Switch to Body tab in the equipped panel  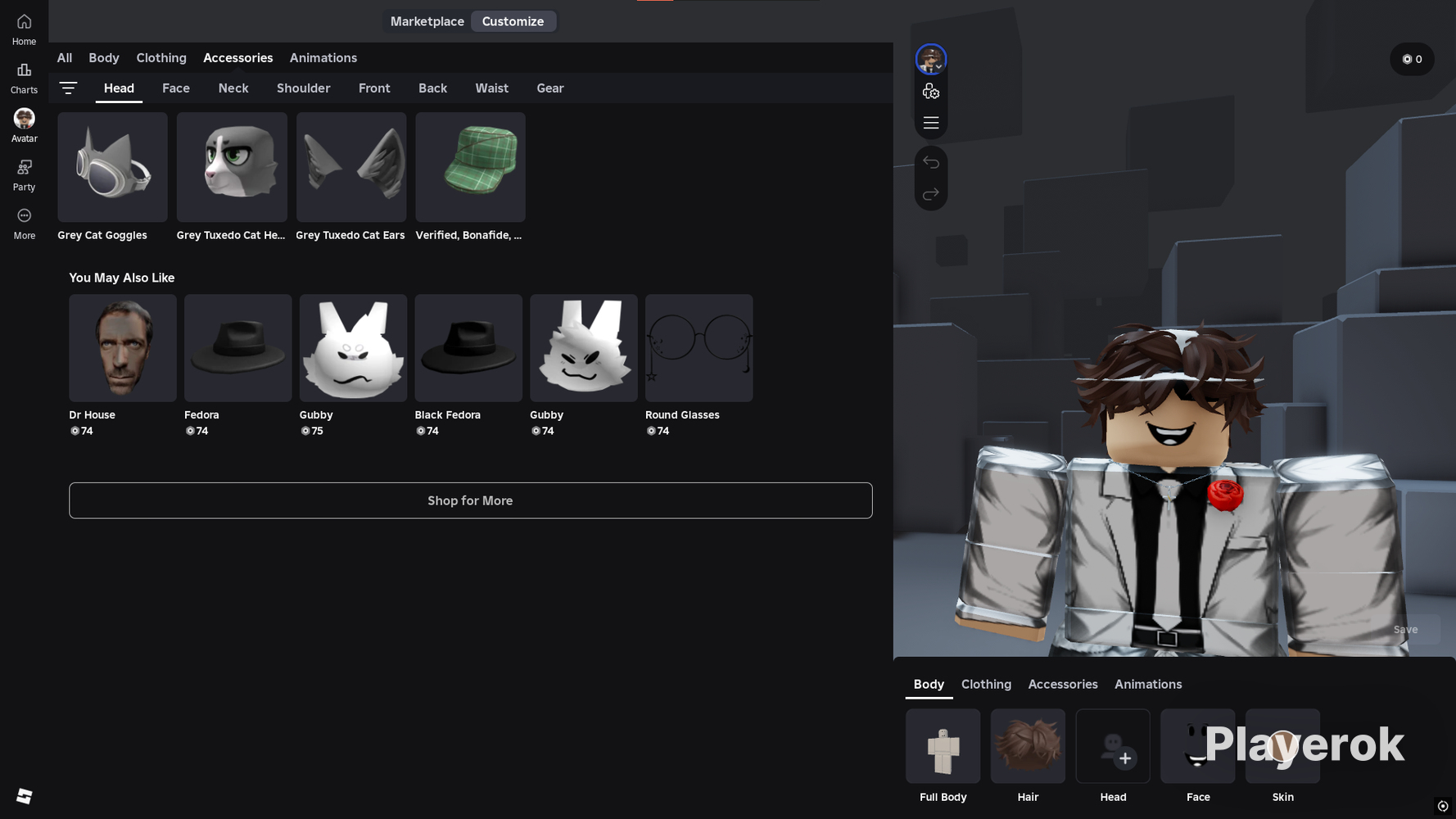click(929, 685)
